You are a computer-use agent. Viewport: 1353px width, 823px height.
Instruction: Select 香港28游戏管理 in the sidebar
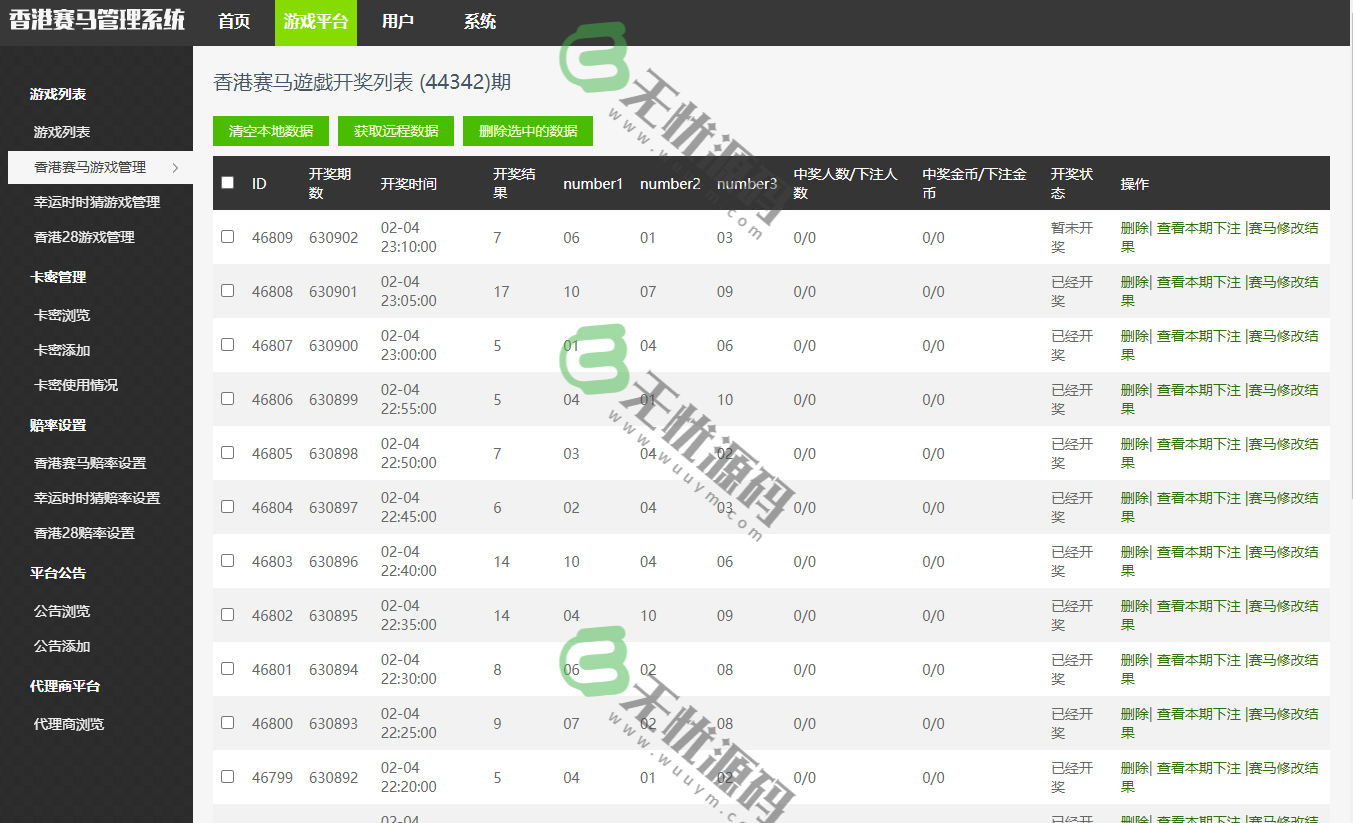[x=84, y=237]
